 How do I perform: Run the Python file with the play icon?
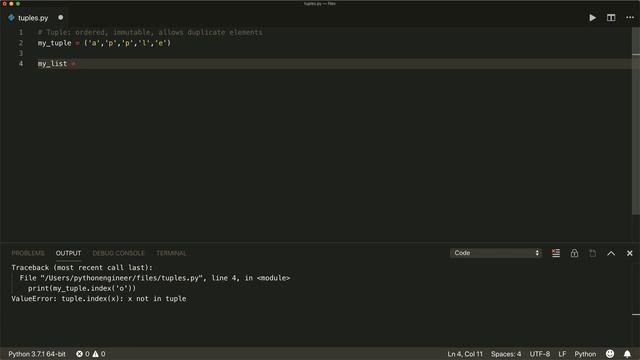[592, 18]
